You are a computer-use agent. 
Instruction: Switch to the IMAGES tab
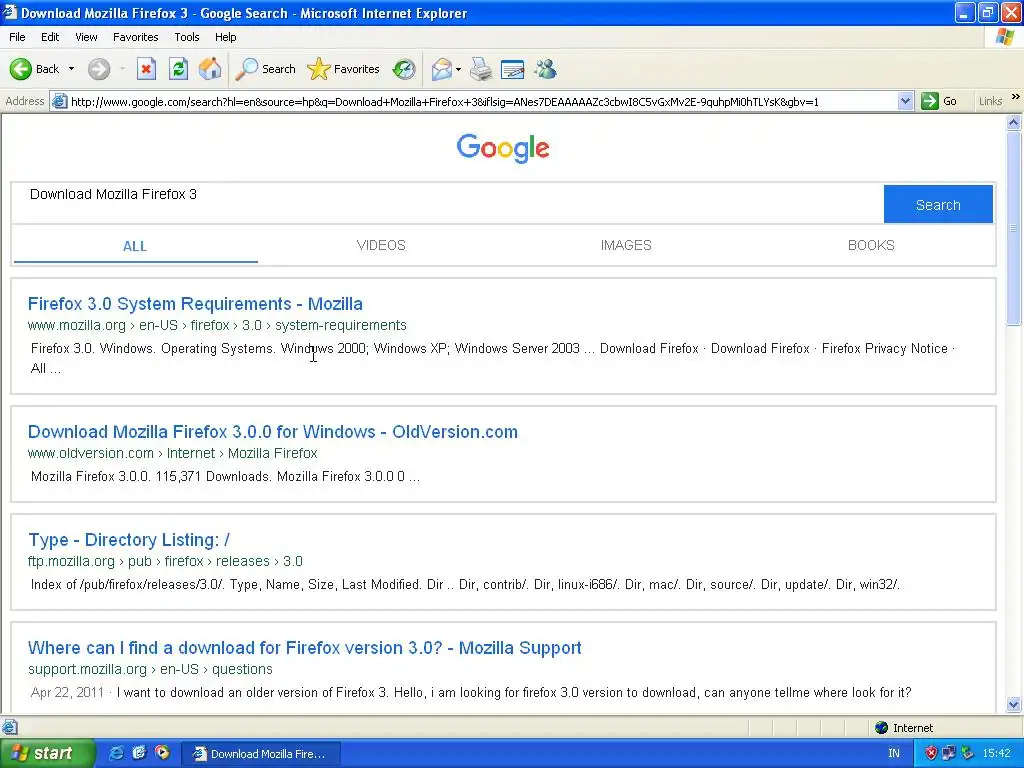pyautogui.click(x=626, y=246)
